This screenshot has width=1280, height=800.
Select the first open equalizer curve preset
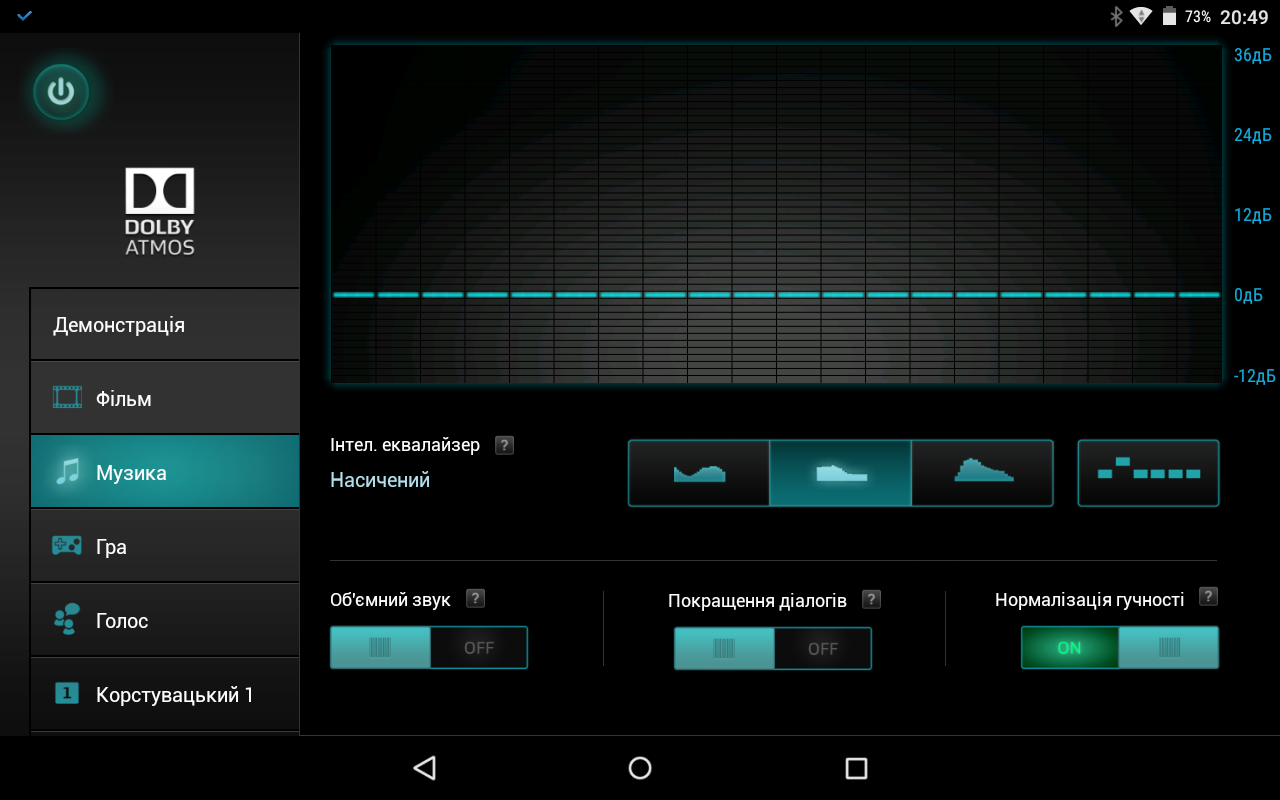click(x=699, y=473)
